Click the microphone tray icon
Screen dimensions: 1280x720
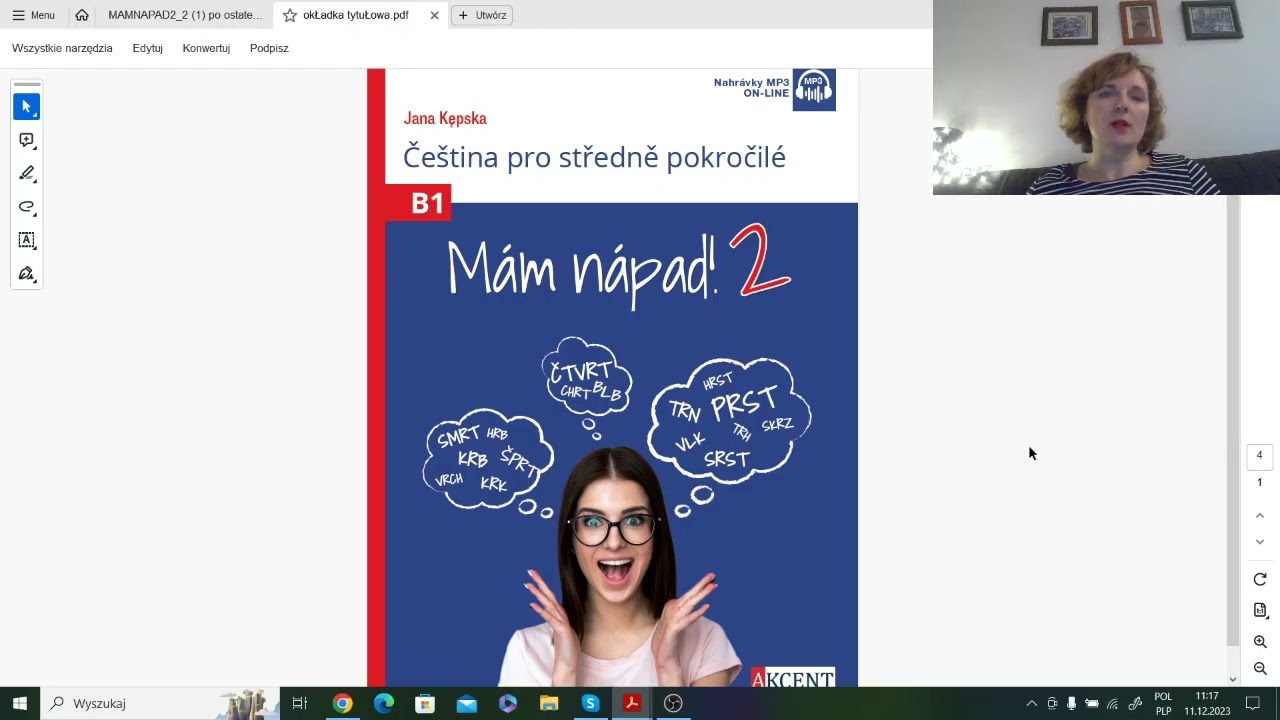1071,703
